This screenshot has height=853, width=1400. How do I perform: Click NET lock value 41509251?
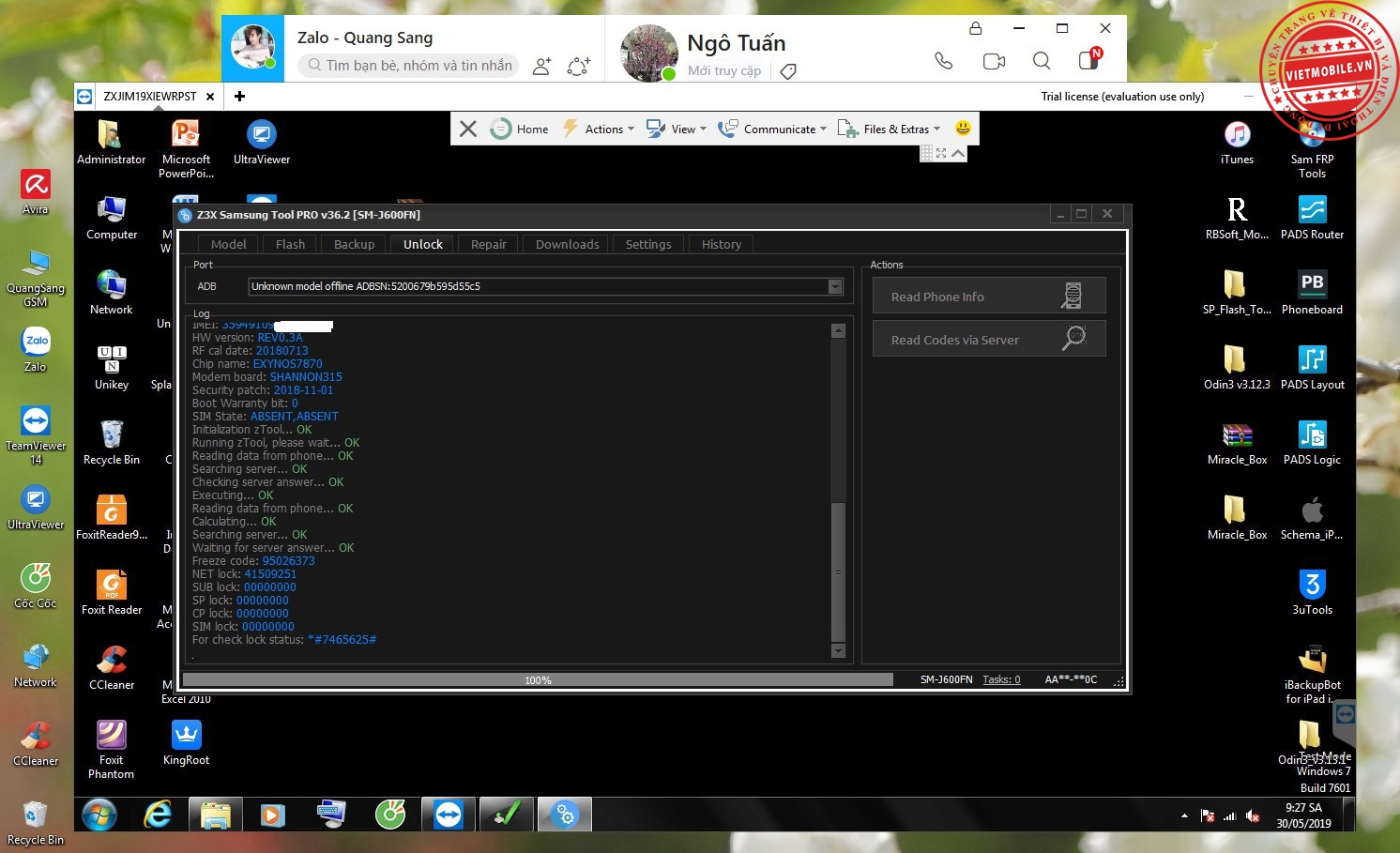point(270,574)
